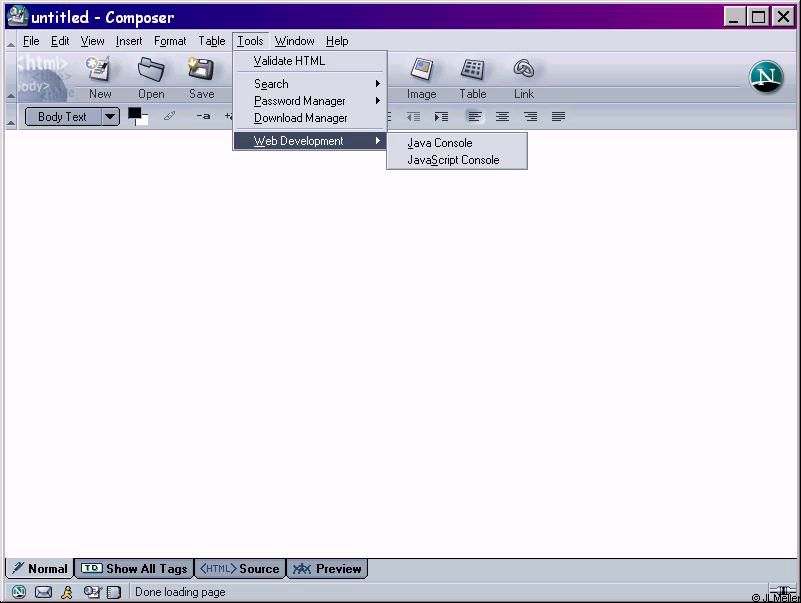Create a new page with New icon
The height and width of the screenshot is (603, 801).
[99, 78]
